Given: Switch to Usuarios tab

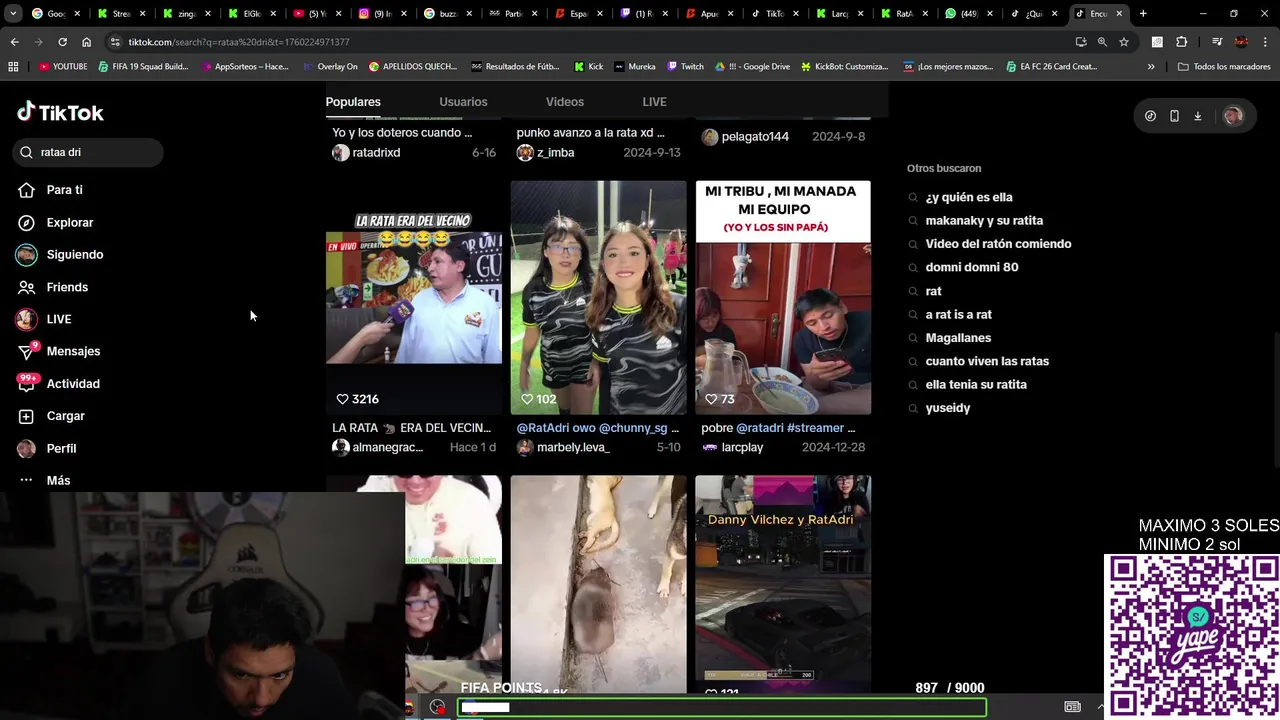Looking at the screenshot, I should click(463, 101).
